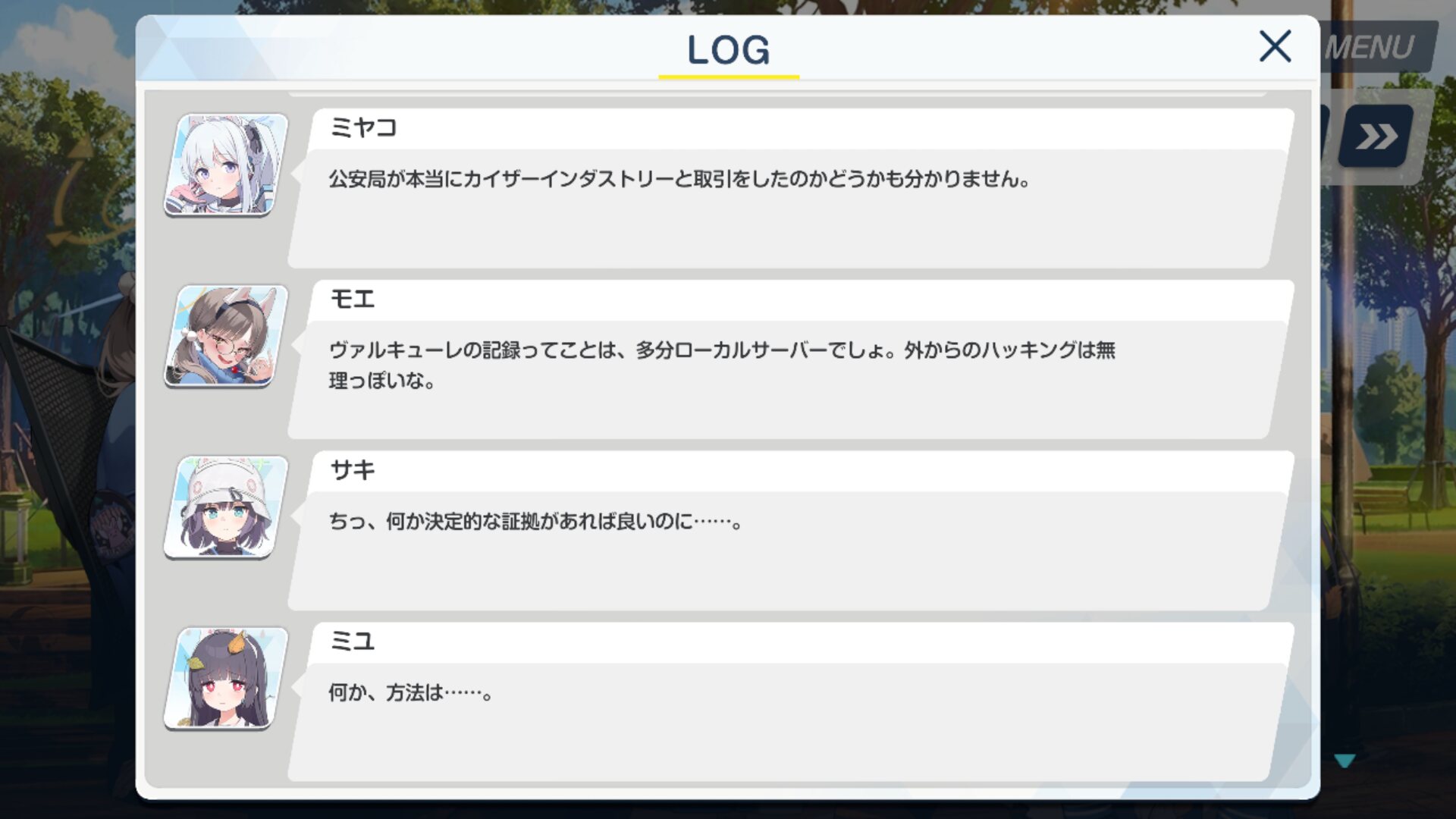Click the previous log entry strip at top

point(777,93)
